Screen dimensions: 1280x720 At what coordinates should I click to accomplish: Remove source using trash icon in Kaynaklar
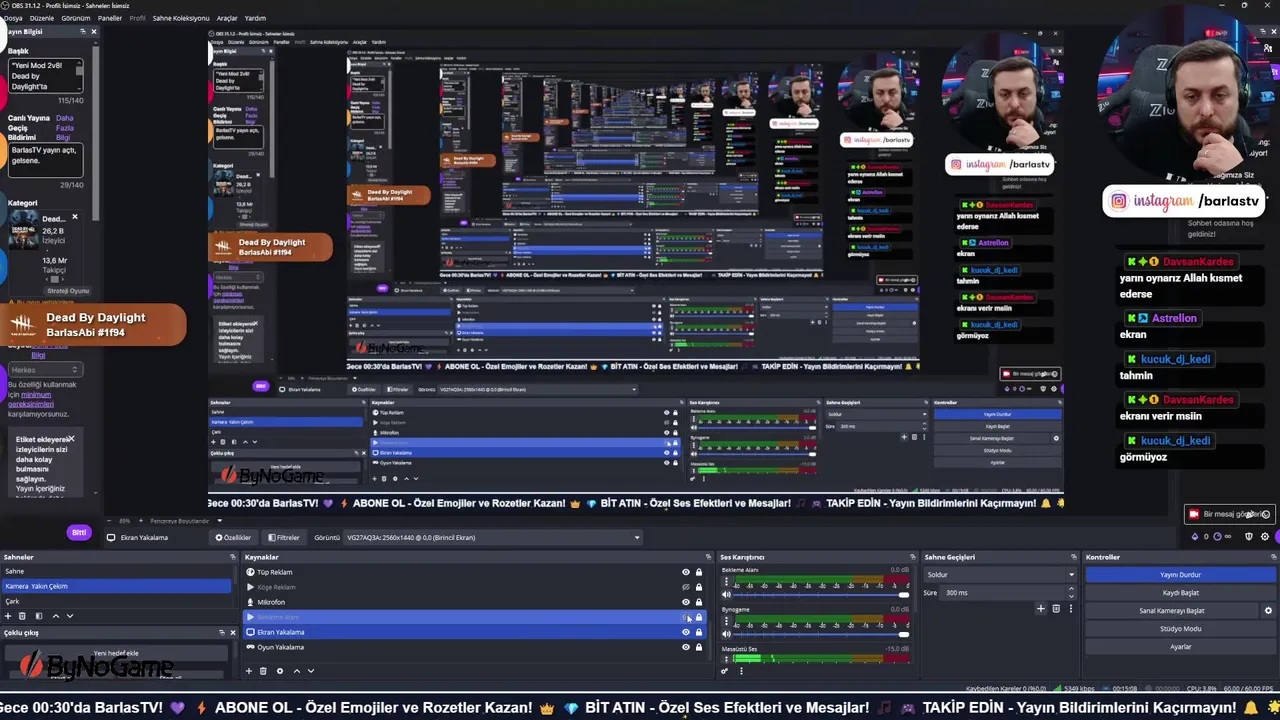(264, 671)
